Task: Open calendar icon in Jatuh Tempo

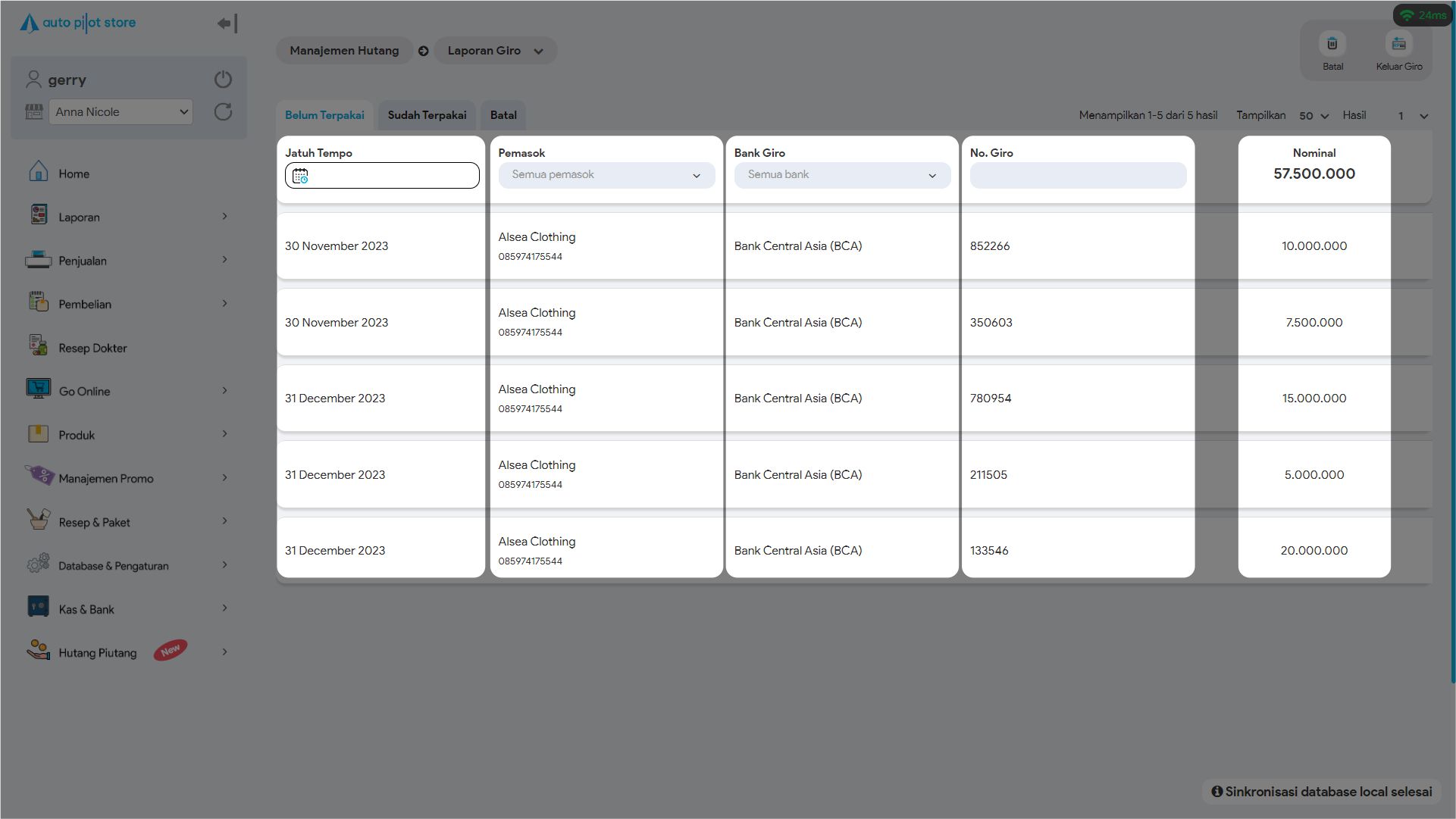Action: [x=300, y=176]
